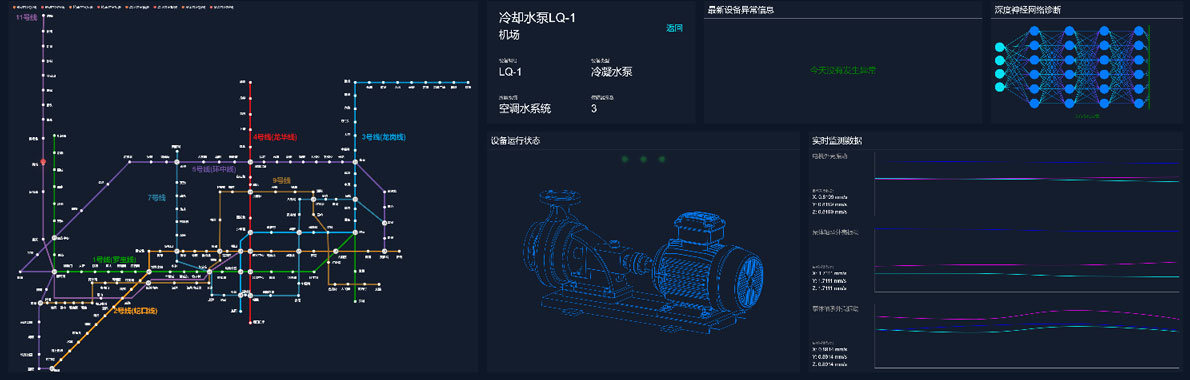Viewport: 1190px width, 380px height.
Task: Select the 9号线 line label
Action: 282,180
